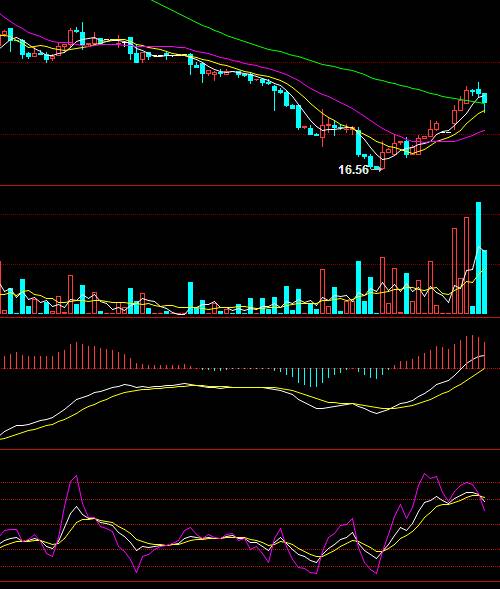
Task: Click the tallest red hollow volume bar
Action: click(467, 265)
